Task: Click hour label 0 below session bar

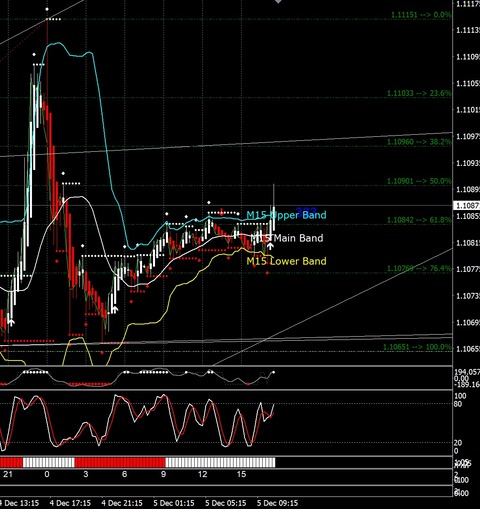Action: [x=47, y=474]
